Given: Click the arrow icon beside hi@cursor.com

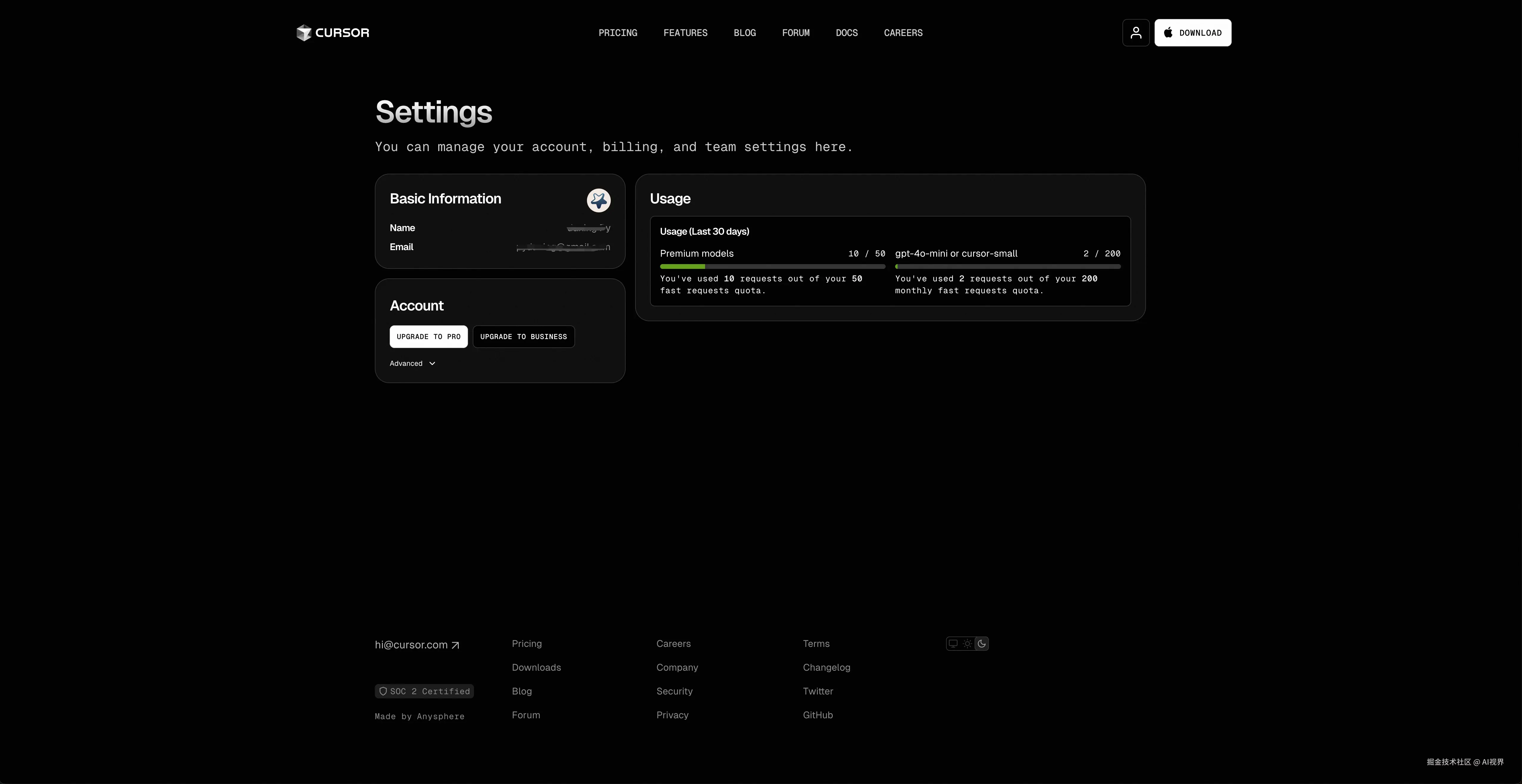Looking at the screenshot, I should point(455,645).
